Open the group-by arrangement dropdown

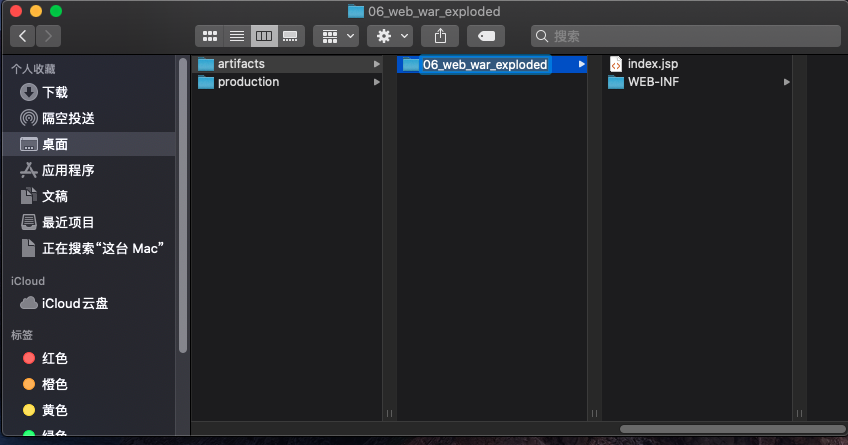pos(336,36)
